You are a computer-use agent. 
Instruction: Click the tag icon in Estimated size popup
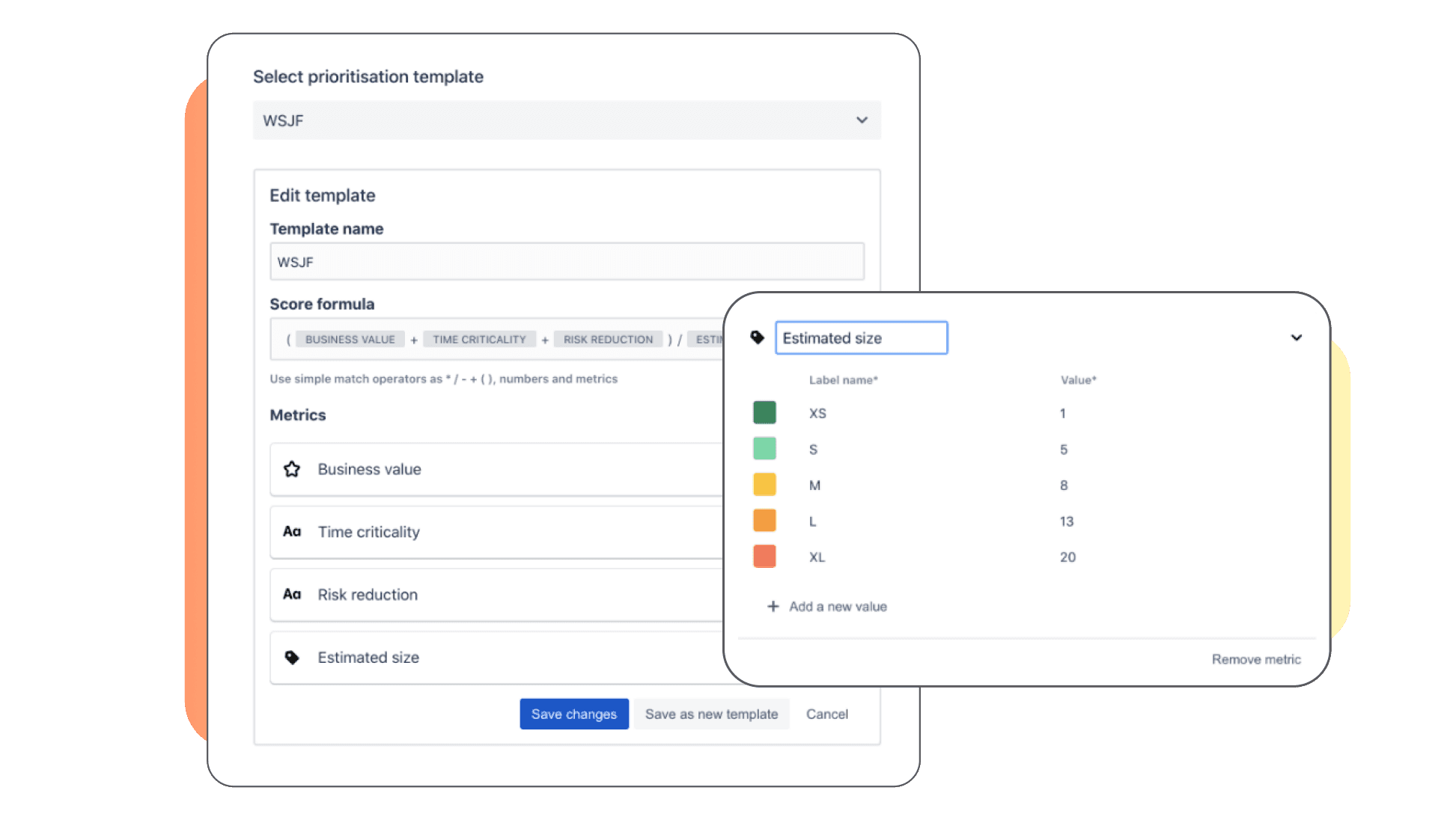point(757,338)
